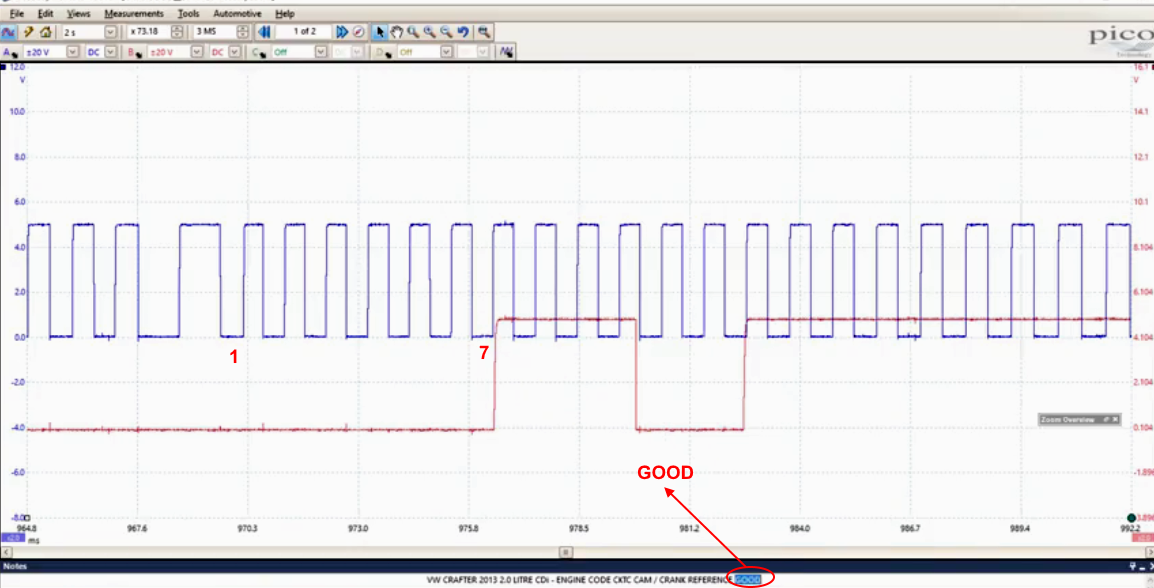The height and width of the screenshot is (588, 1154).
Task: Select the arrow pointer tool
Action: coord(380,32)
